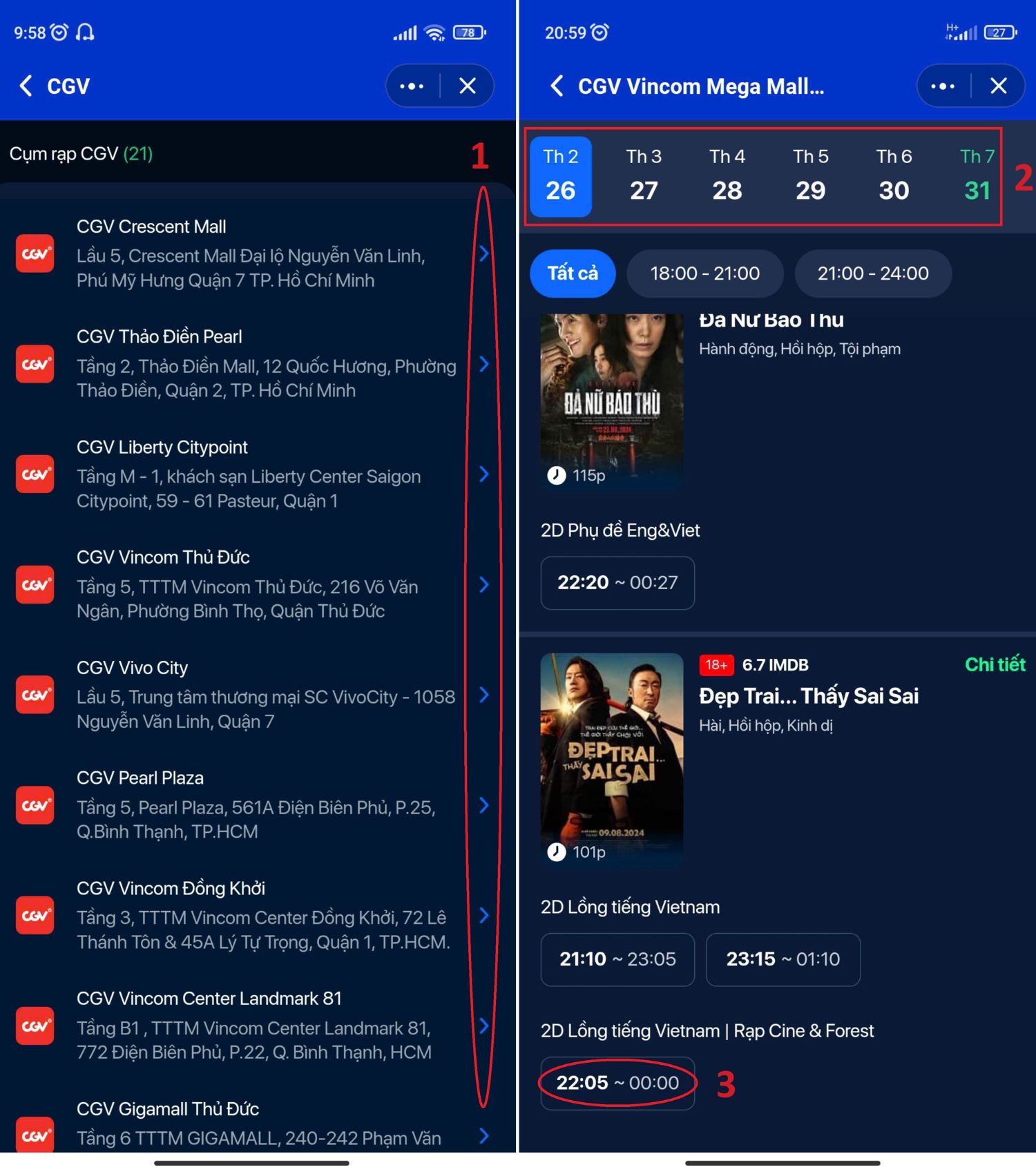Screen dimensions: 1036x1174
Task: Tap CGV logo of Vincom Đồng Khởi row
Action: 35,916
